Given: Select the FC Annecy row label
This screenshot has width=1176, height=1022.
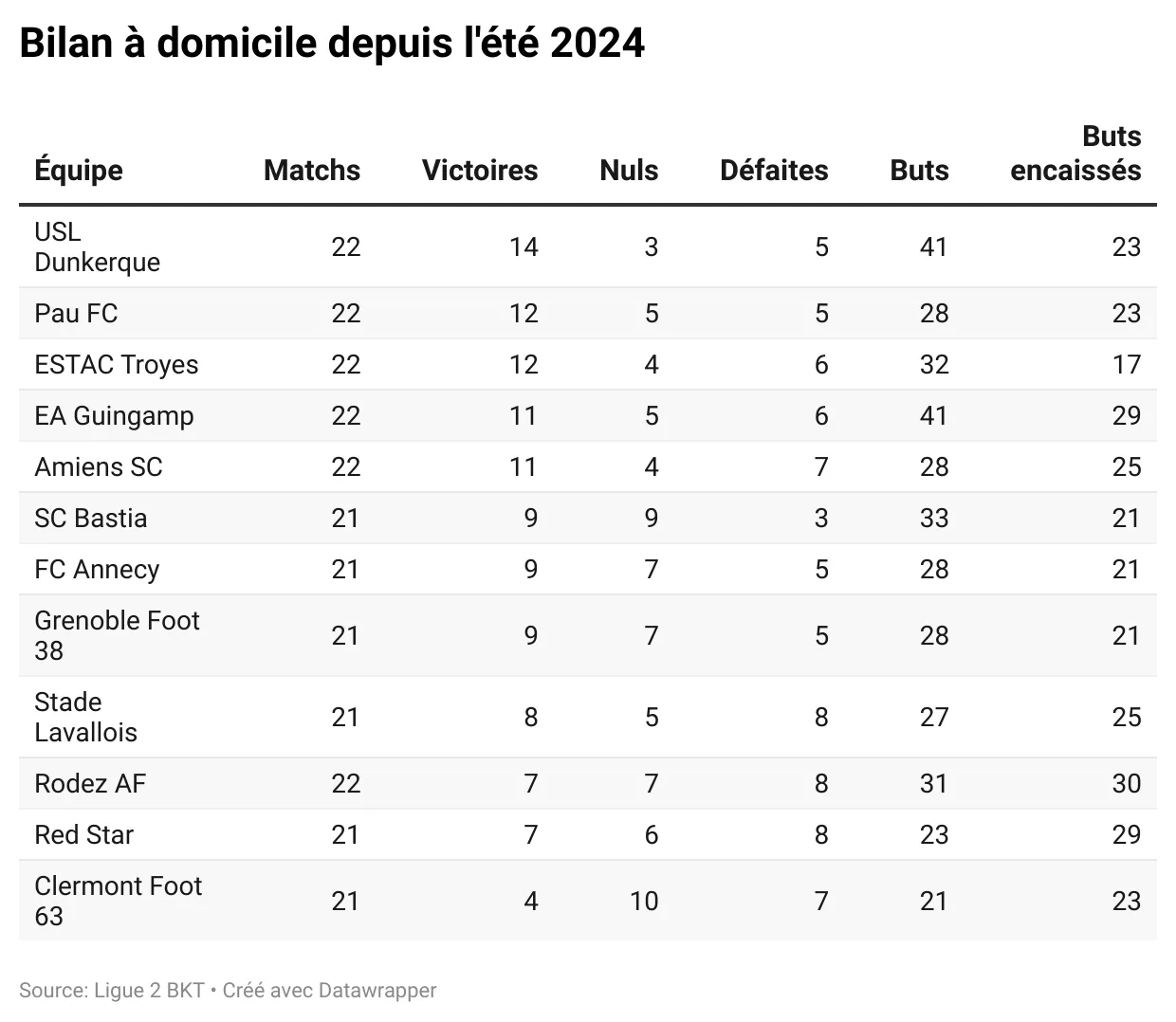Looking at the screenshot, I should coord(97,570).
